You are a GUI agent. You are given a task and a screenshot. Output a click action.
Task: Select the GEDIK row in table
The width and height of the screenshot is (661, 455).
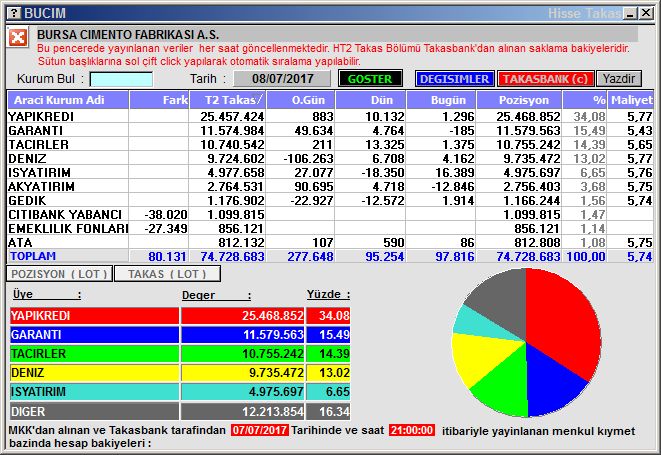[x=330, y=200]
